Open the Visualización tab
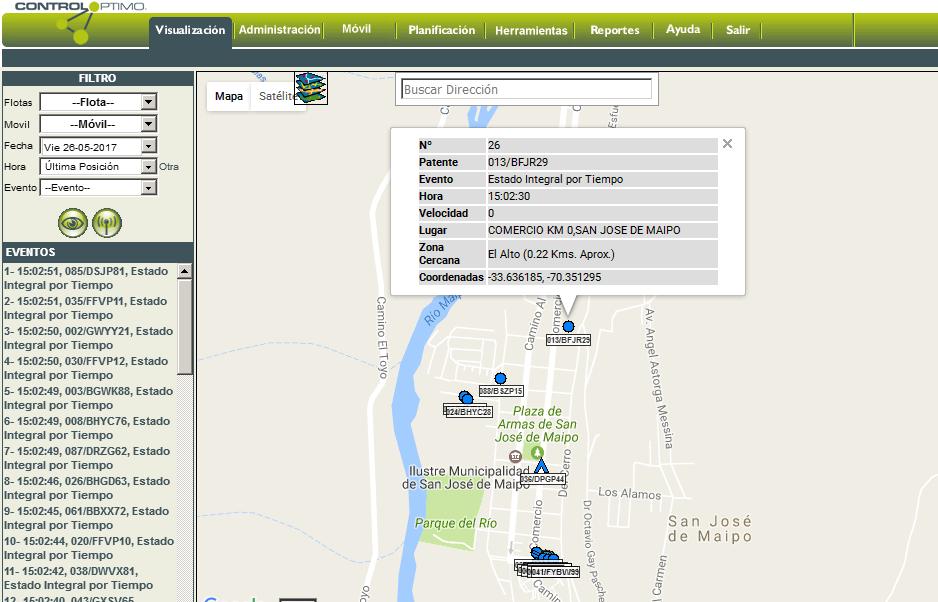Viewport: 938px width, 602px height. 190,30
